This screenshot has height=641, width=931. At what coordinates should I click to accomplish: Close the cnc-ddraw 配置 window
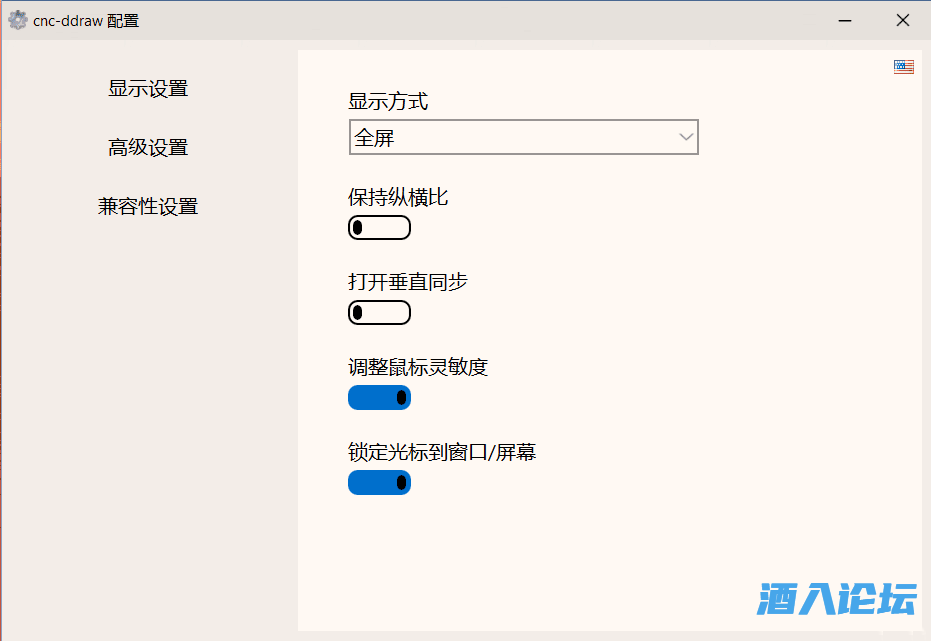click(x=902, y=20)
